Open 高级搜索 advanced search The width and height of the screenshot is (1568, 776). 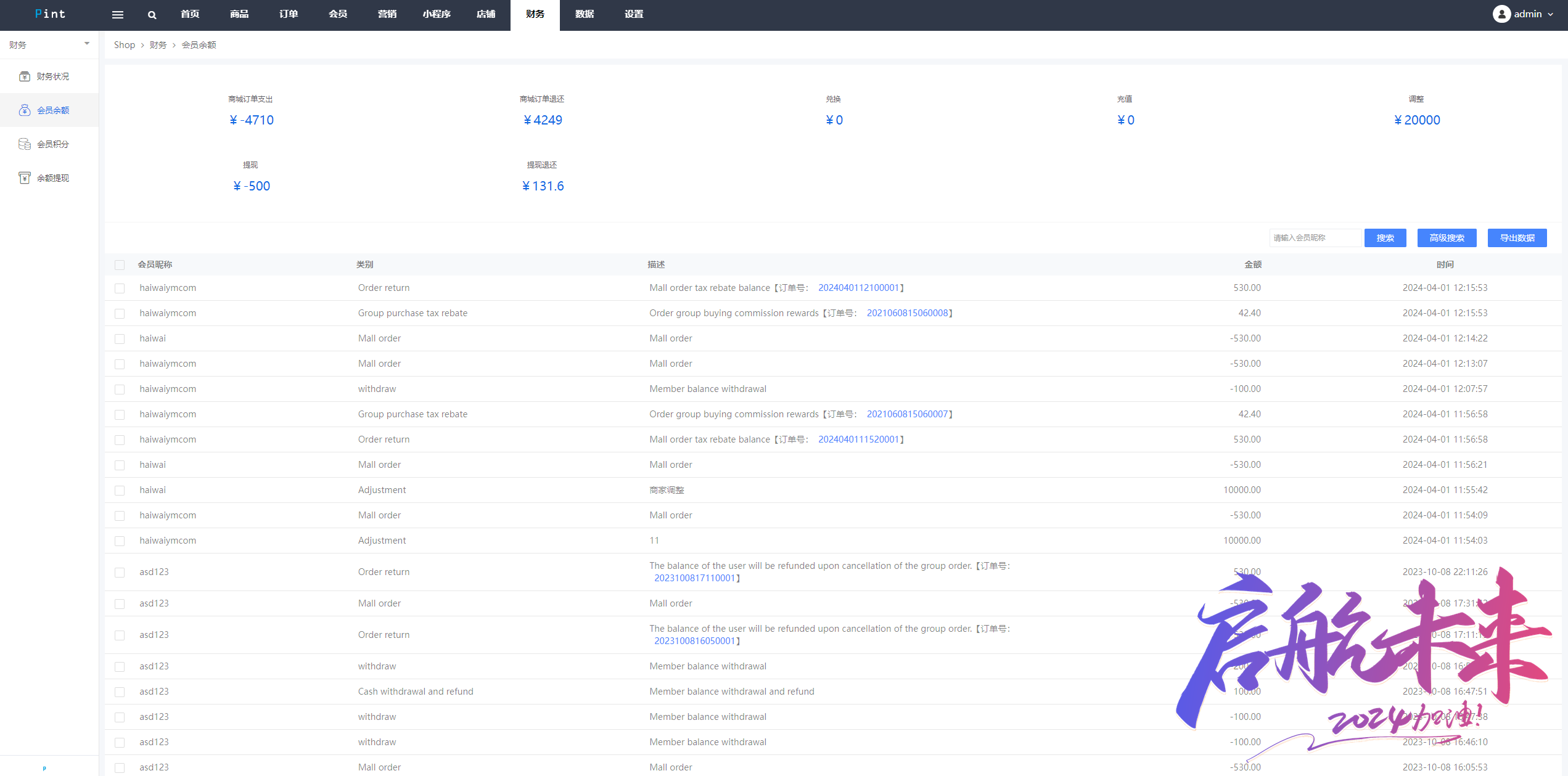(1447, 238)
